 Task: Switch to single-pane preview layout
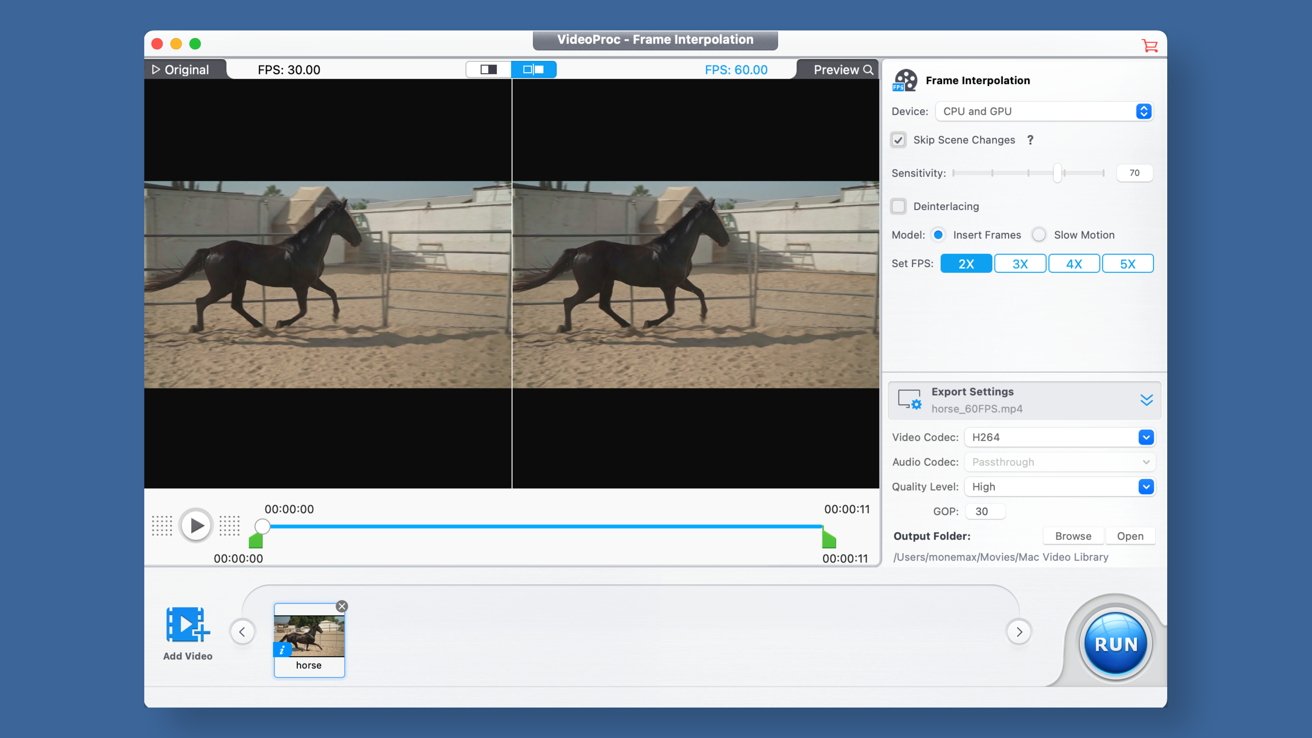[488, 70]
